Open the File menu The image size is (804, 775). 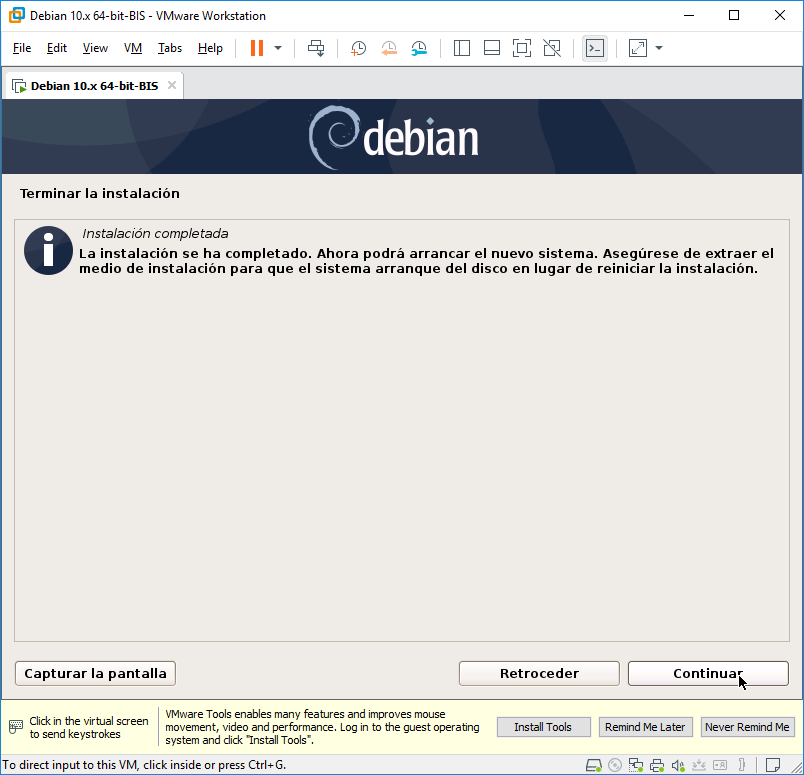22,48
